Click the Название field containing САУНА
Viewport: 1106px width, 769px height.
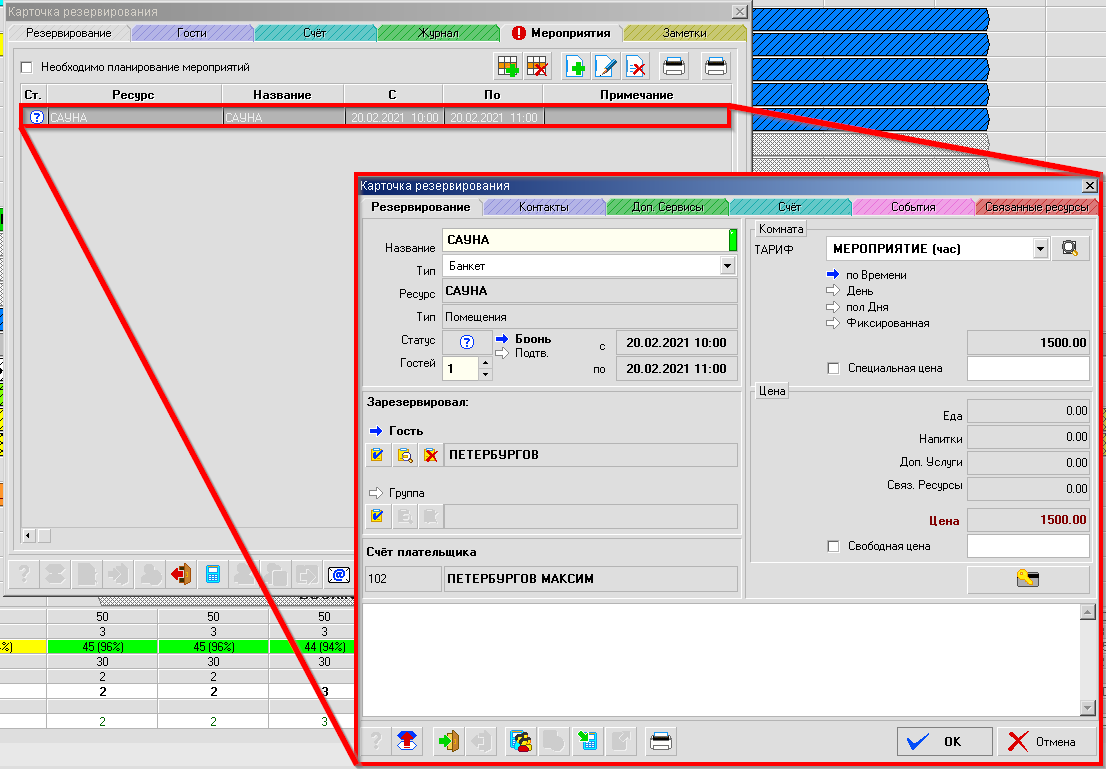click(585, 241)
